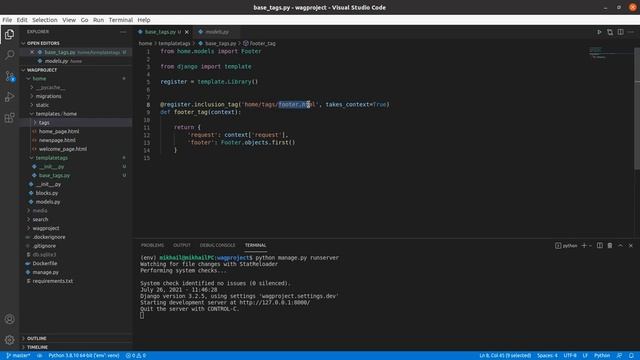Open welcome_page.html in explorer
The width and height of the screenshot is (640, 360).
tap(63, 149)
